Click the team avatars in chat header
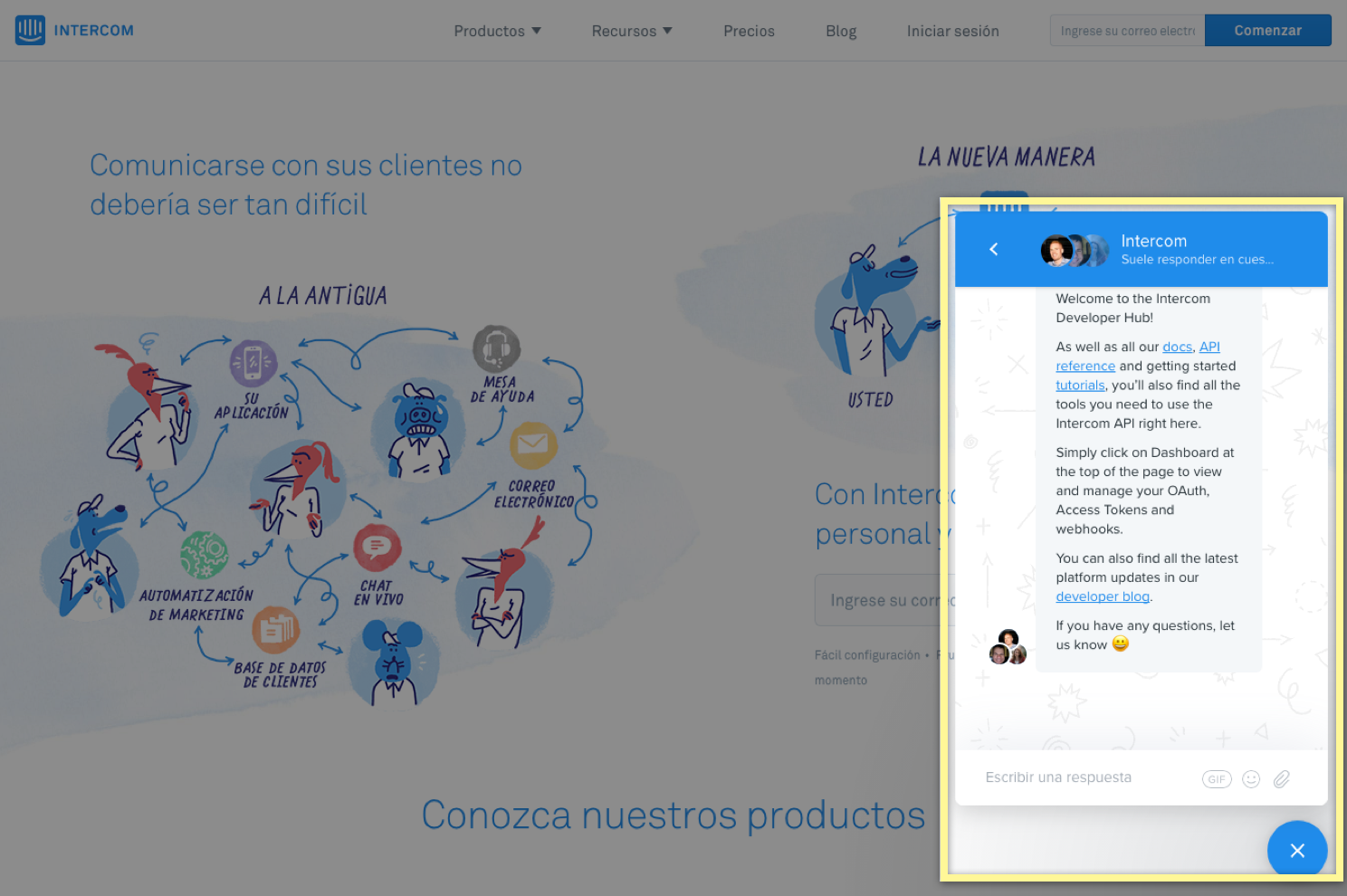The height and width of the screenshot is (896, 1347). click(x=1074, y=251)
